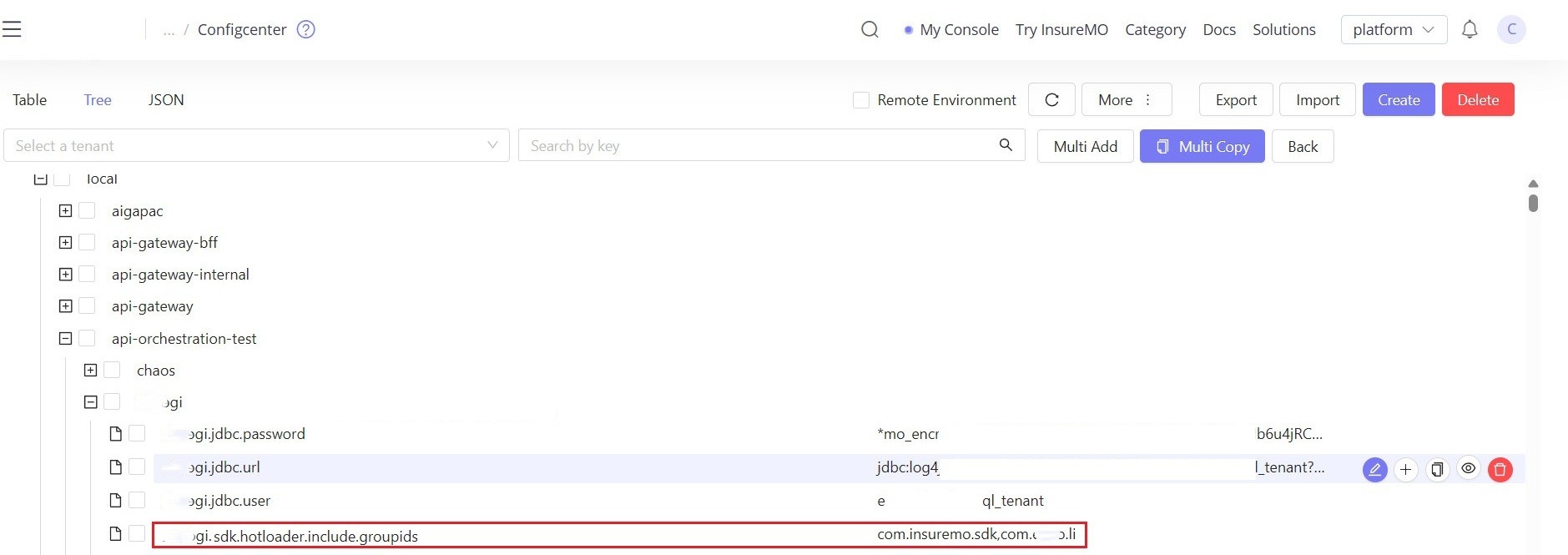
Task: Expand the api-gateway node
Action: tap(65, 305)
